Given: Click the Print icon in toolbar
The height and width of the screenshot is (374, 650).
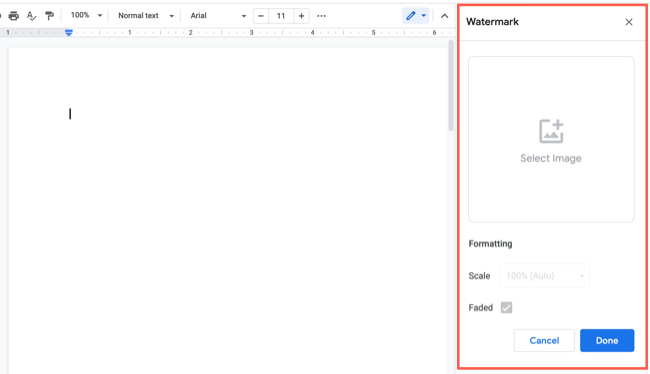Looking at the screenshot, I should [x=14, y=16].
